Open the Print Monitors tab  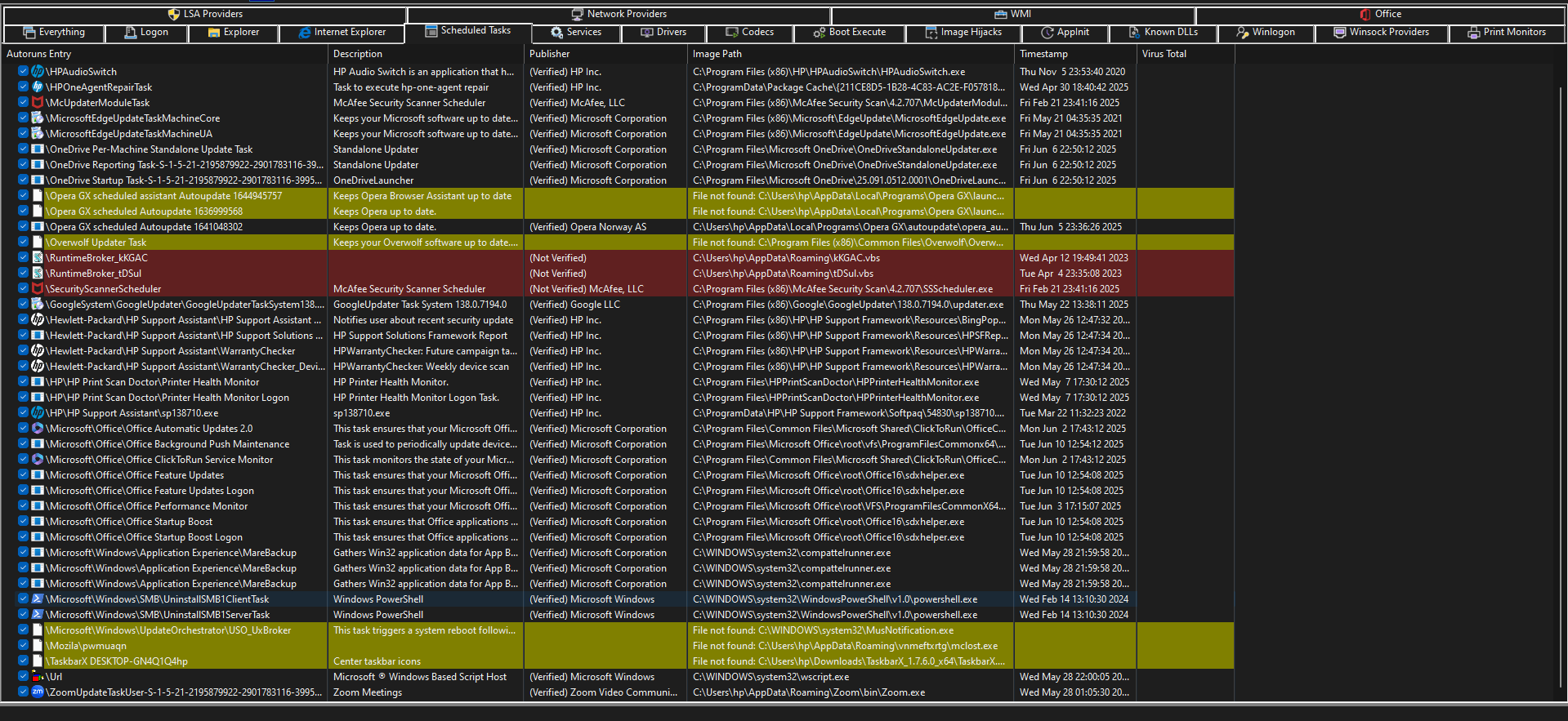pos(1507,33)
